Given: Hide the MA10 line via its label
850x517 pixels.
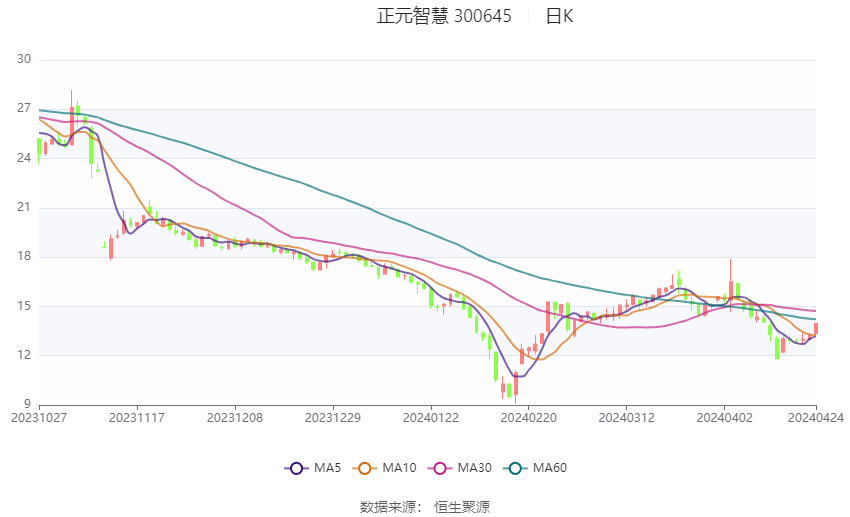Looking at the screenshot, I should coord(400,468).
